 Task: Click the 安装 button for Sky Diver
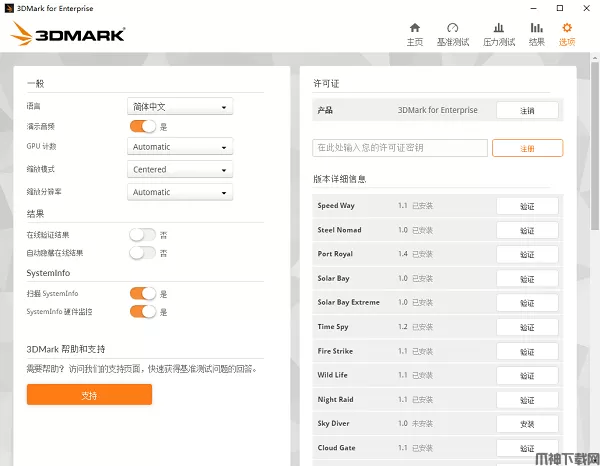click(x=527, y=424)
